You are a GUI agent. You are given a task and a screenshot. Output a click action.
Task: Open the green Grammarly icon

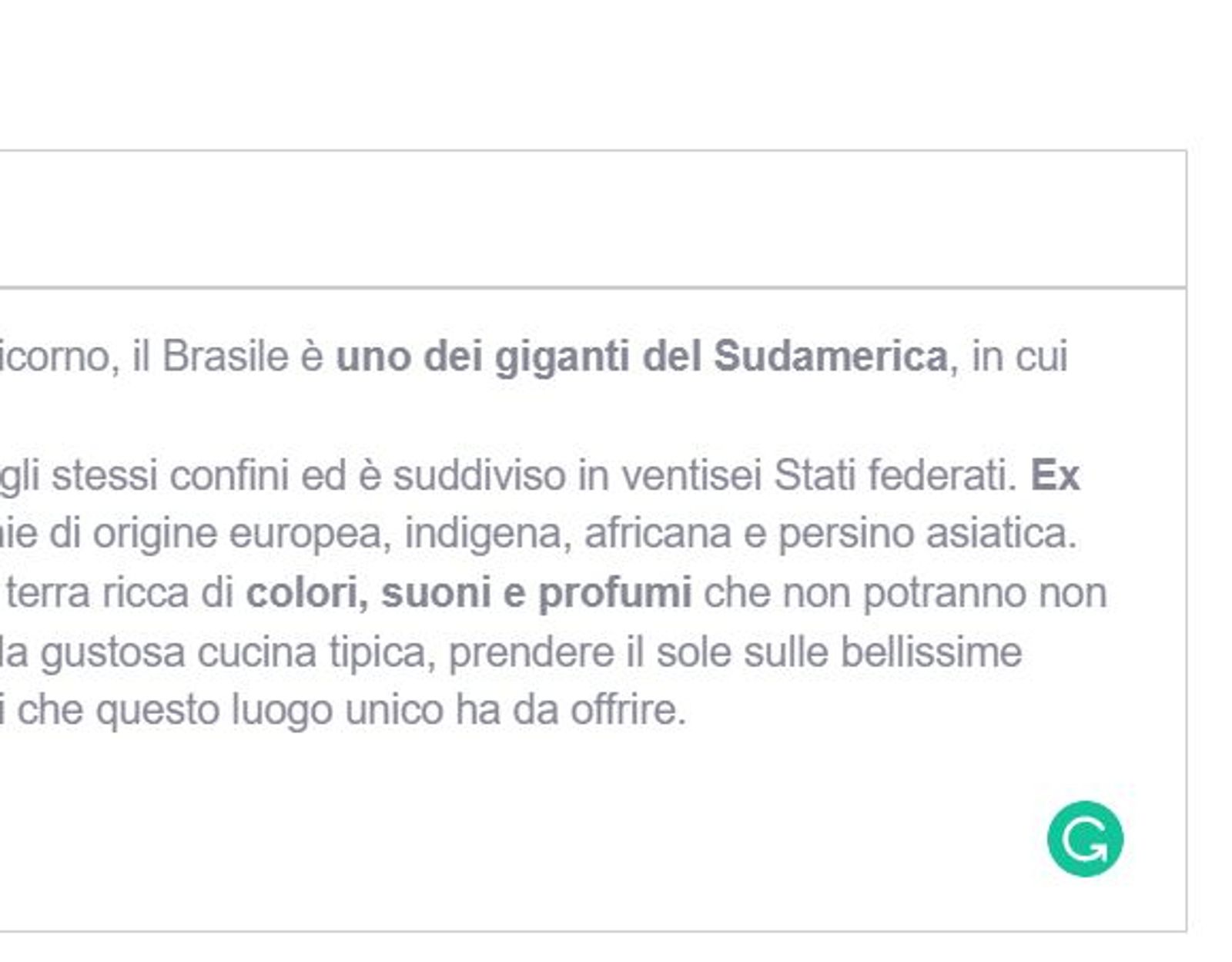point(1085,839)
